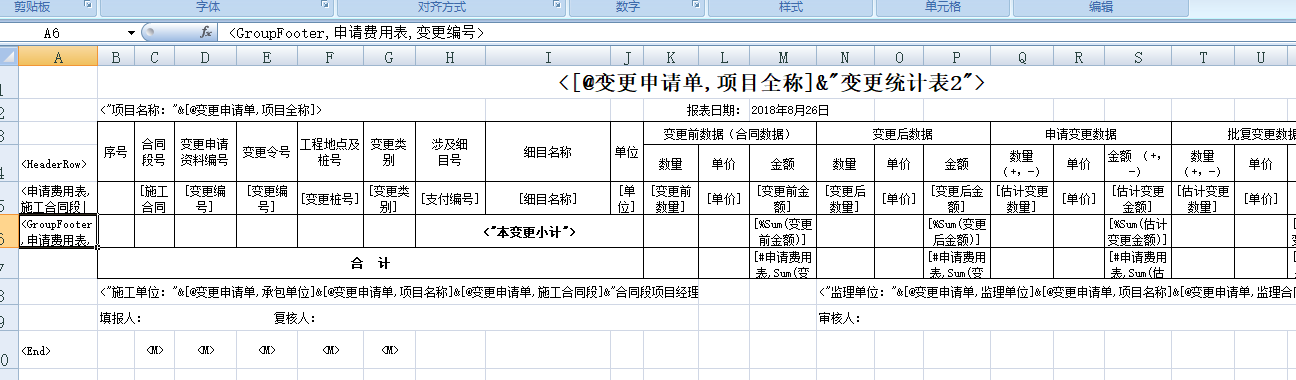This screenshot has height=380, width=1296.
Task: Select the title cell containing 变更统计表2
Action: (x=772, y=84)
